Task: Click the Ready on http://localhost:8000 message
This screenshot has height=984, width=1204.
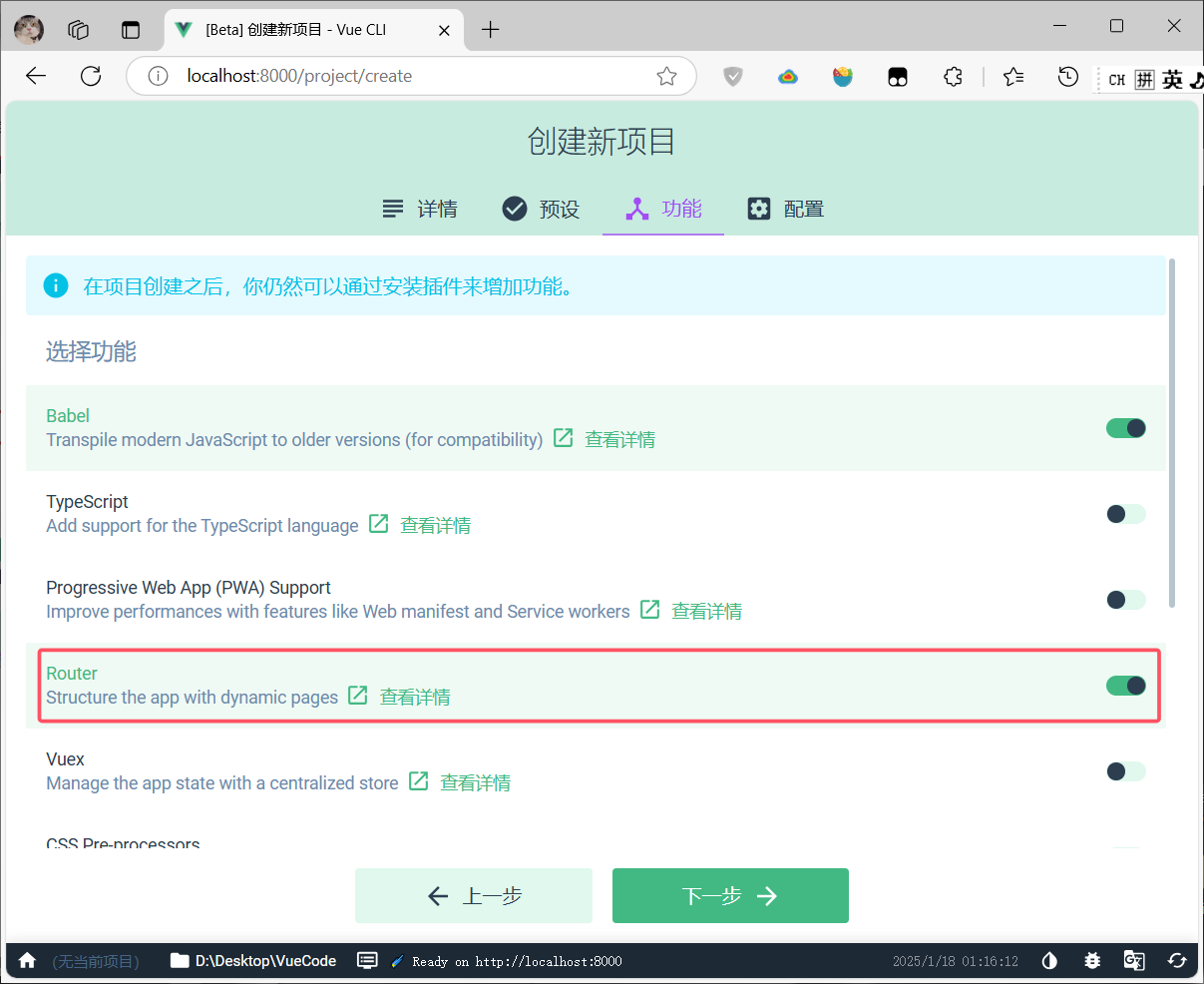Action: tap(517, 961)
